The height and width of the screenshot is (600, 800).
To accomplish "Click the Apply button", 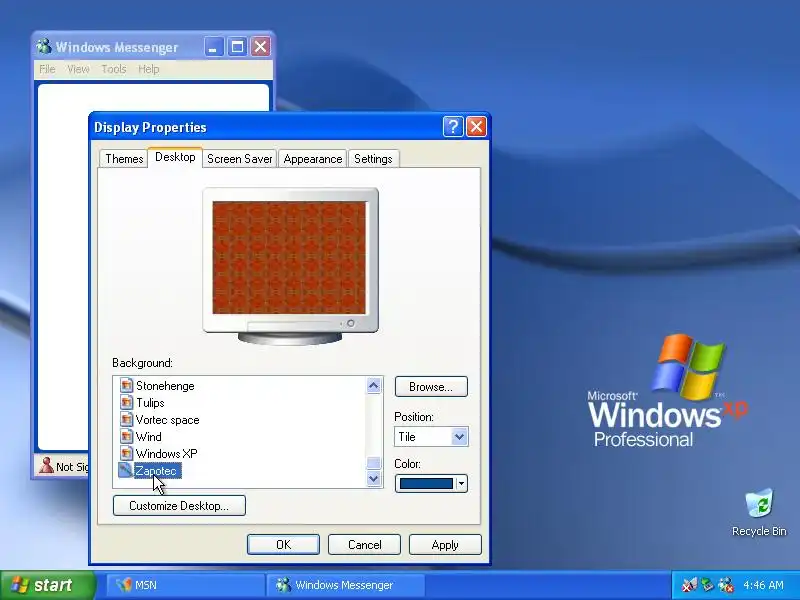I will click(445, 545).
